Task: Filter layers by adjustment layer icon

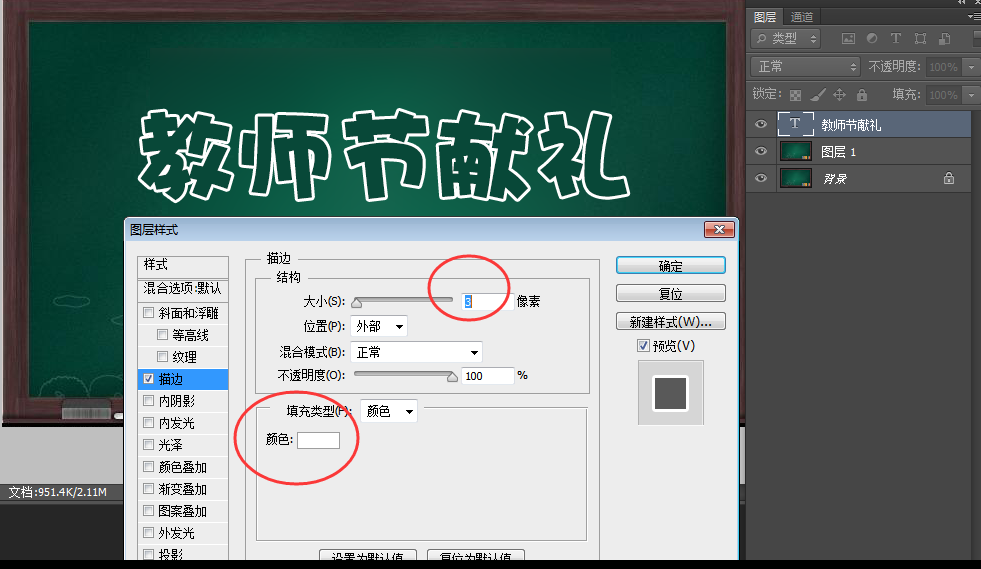Action: (872, 39)
